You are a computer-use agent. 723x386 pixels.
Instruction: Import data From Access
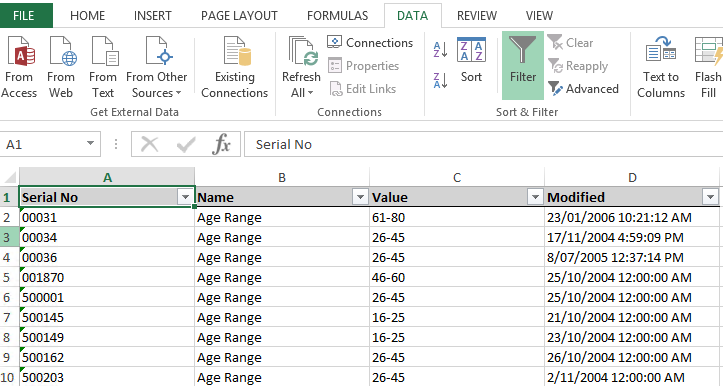[19, 68]
